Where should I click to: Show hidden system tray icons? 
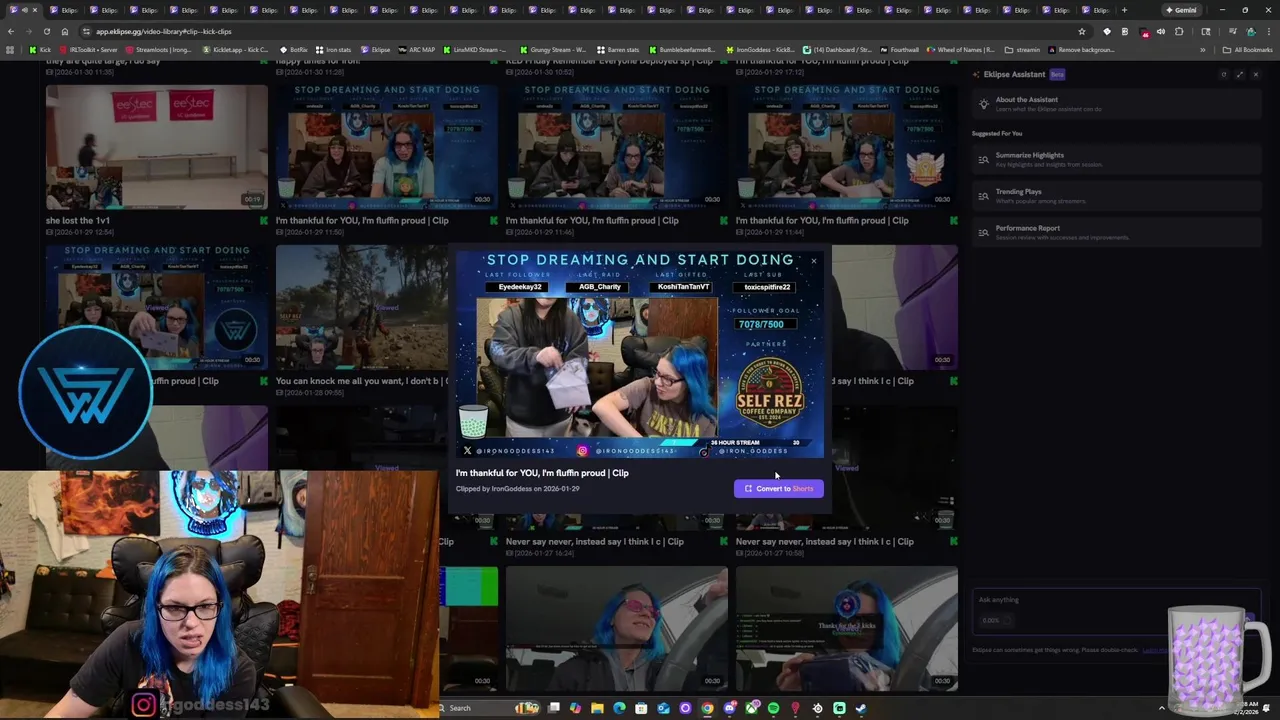point(1162,708)
